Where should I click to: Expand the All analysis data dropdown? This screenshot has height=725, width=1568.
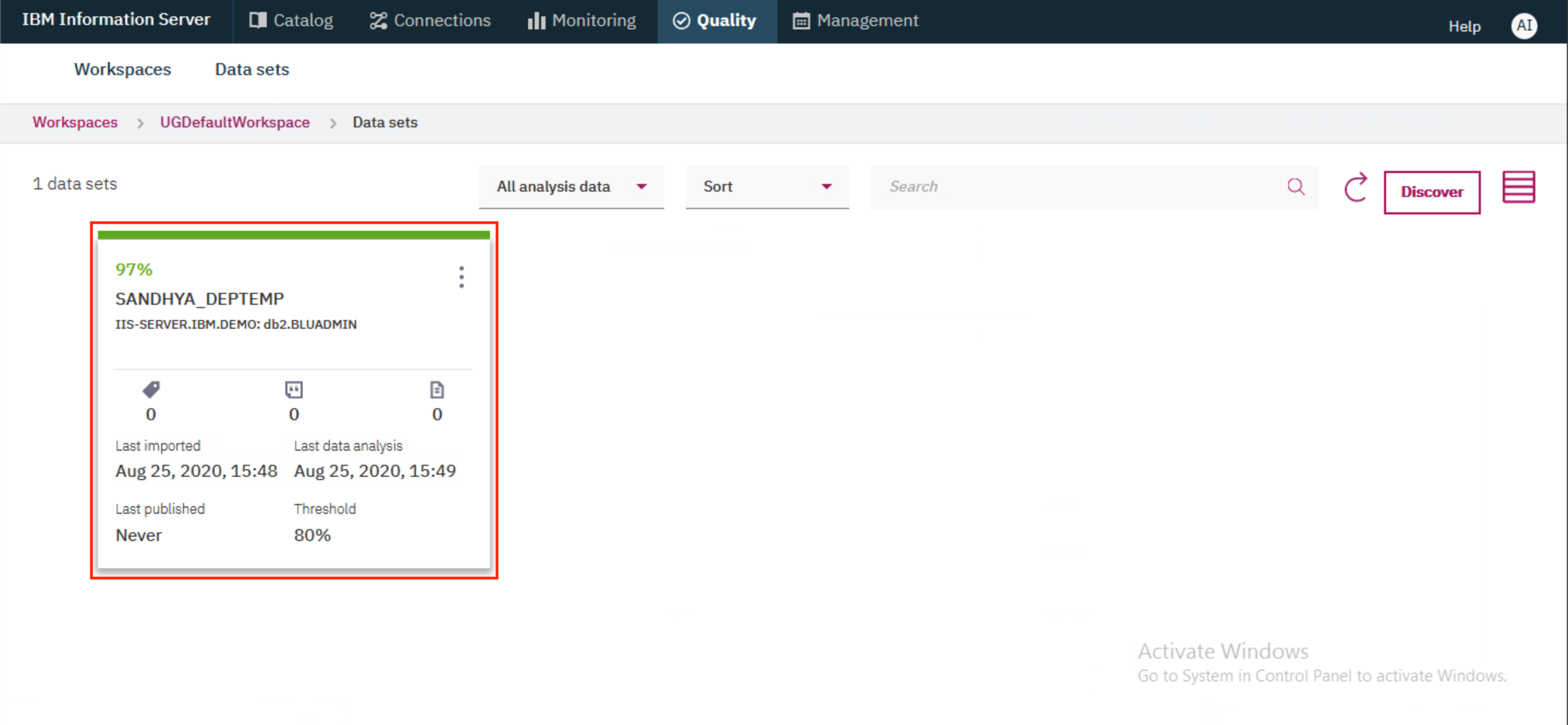click(x=571, y=187)
